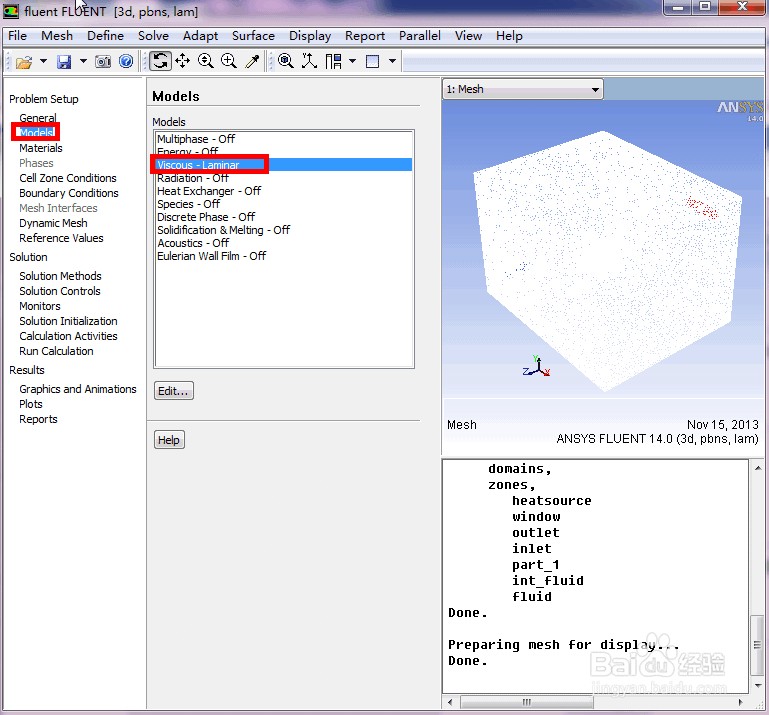The height and width of the screenshot is (715, 769).
Task: Select Calculation Activities
Action: click(68, 336)
